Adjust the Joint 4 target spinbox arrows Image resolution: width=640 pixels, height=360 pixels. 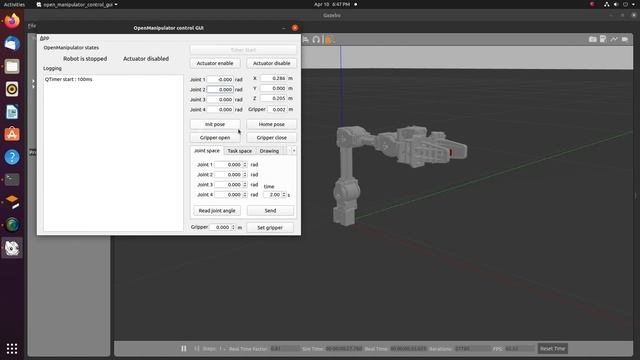[x=245, y=195]
